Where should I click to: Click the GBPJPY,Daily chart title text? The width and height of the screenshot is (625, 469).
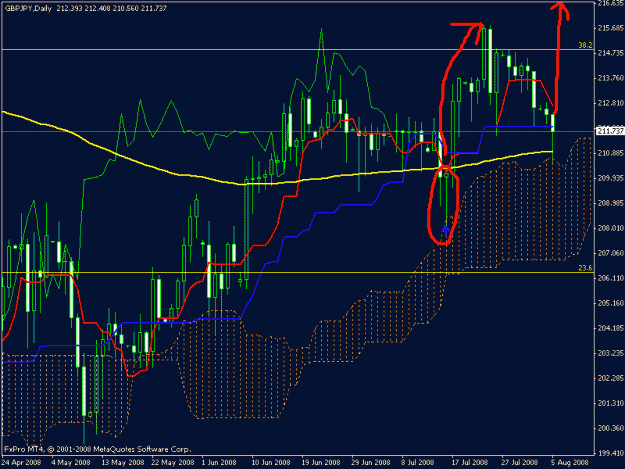(28, 8)
